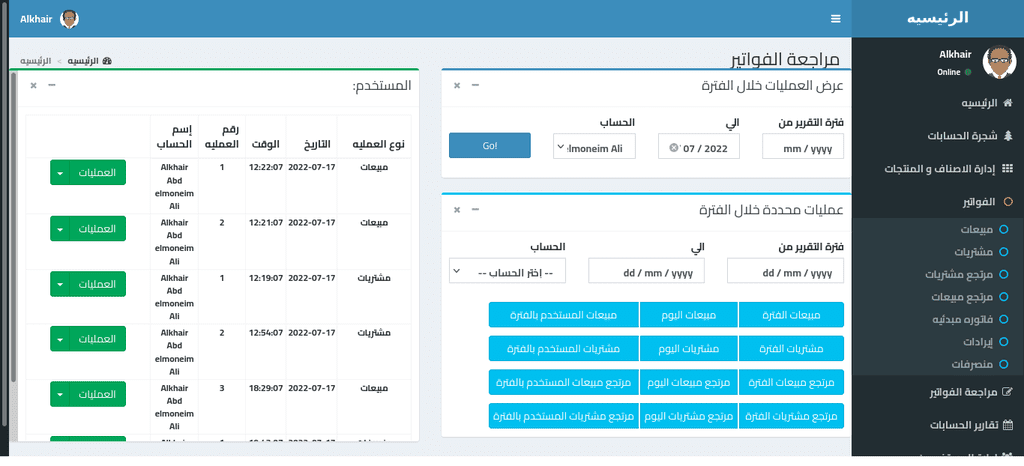Click the tree icon for شجرة الحسابات
1024x466 pixels.
click(x=1008, y=136)
